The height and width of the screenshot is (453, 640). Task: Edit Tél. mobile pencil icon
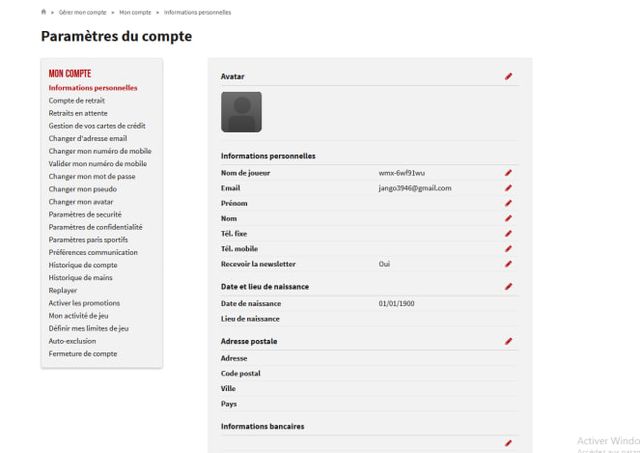tap(508, 249)
